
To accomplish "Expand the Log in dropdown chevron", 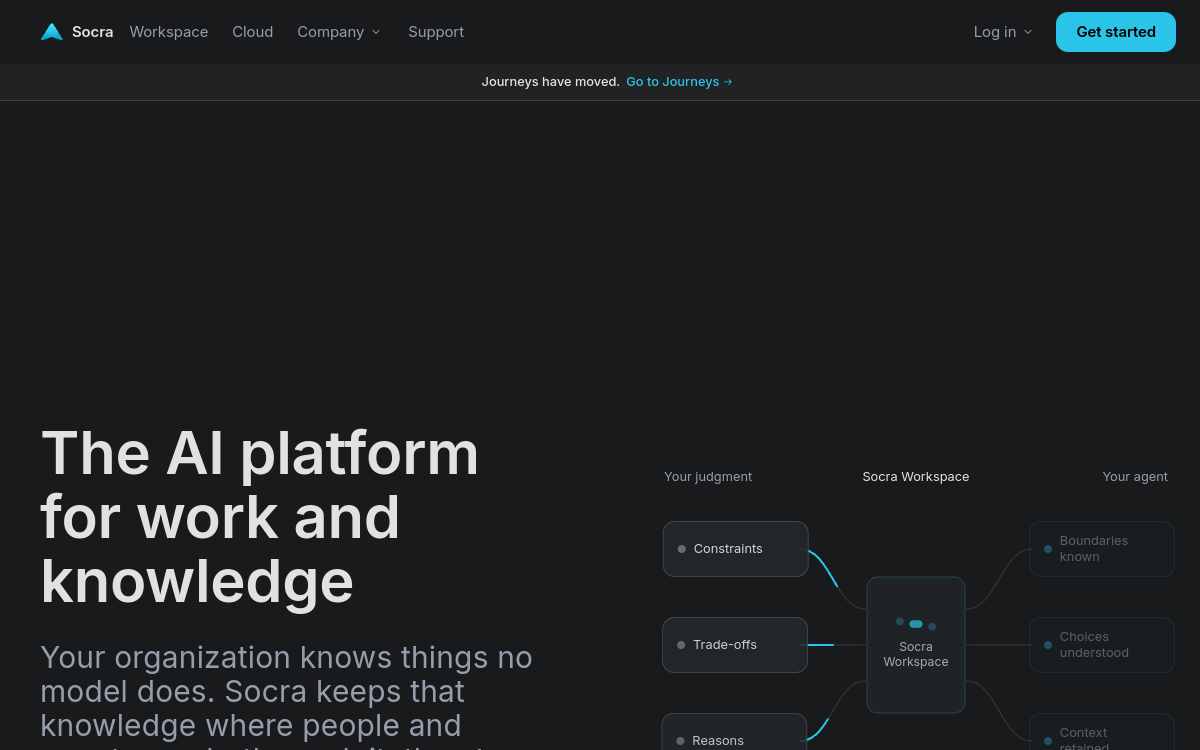I will click(x=1028, y=32).
